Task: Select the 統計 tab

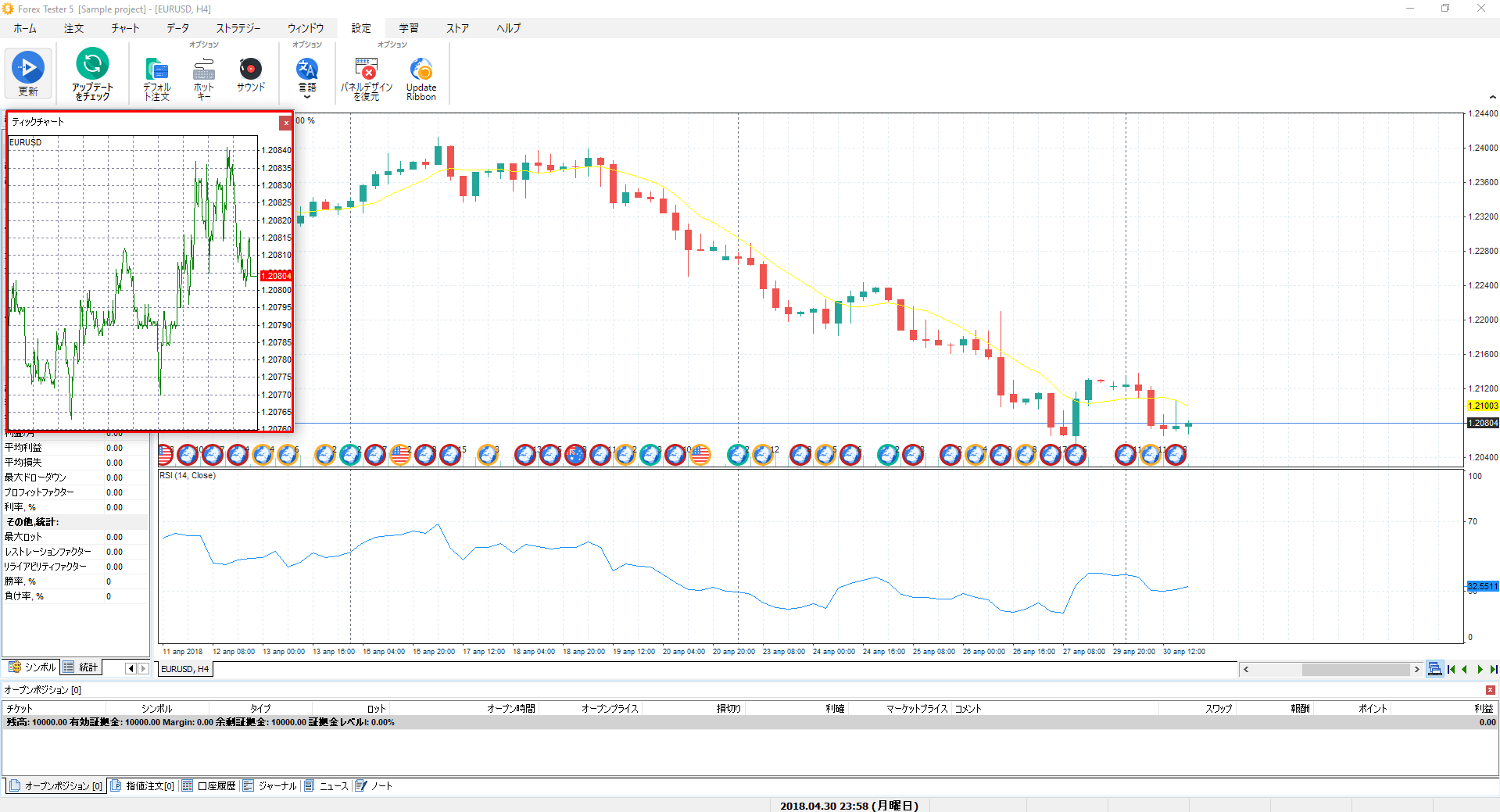Action: click(x=81, y=667)
